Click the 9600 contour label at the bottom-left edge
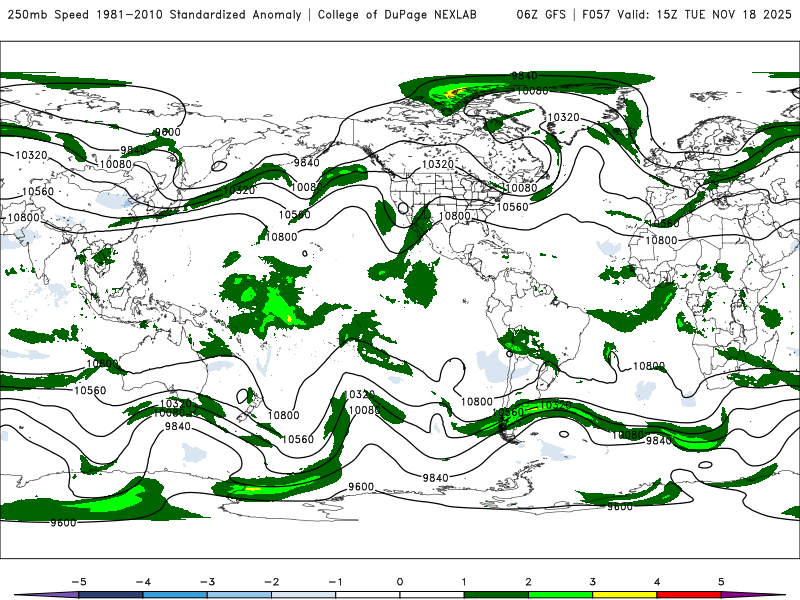The width and height of the screenshot is (800, 600). pyautogui.click(x=63, y=522)
